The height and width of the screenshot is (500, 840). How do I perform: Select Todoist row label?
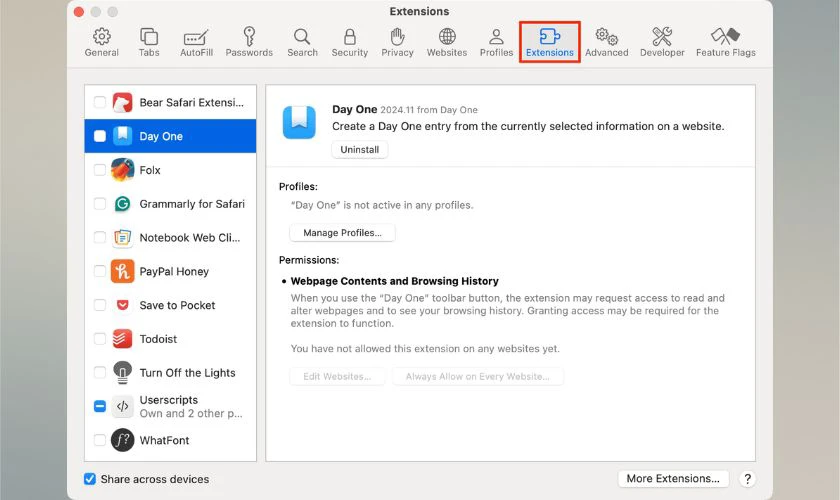(158, 339)
